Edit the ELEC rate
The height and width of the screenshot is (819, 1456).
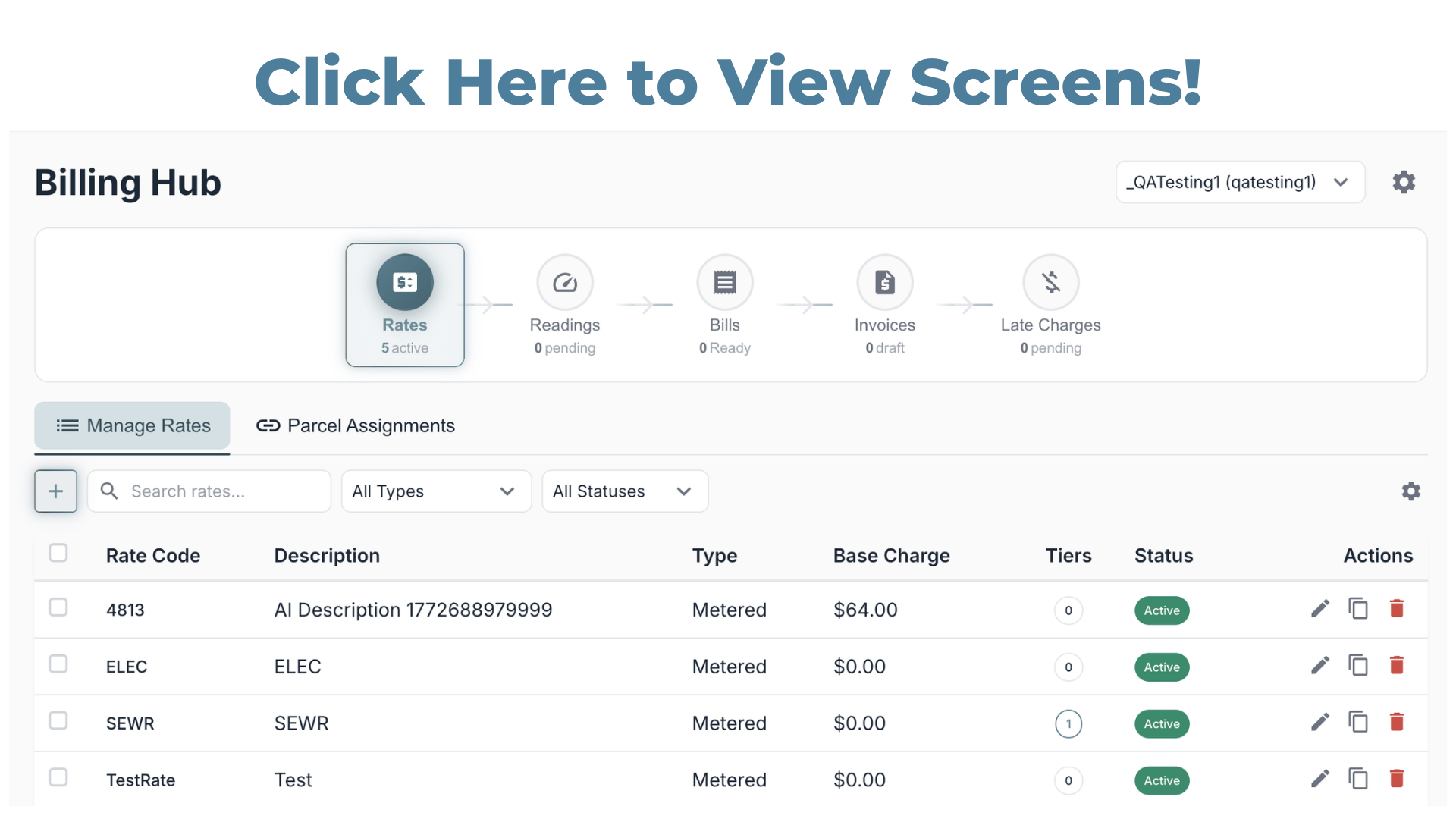click(x=1320, y=666)
